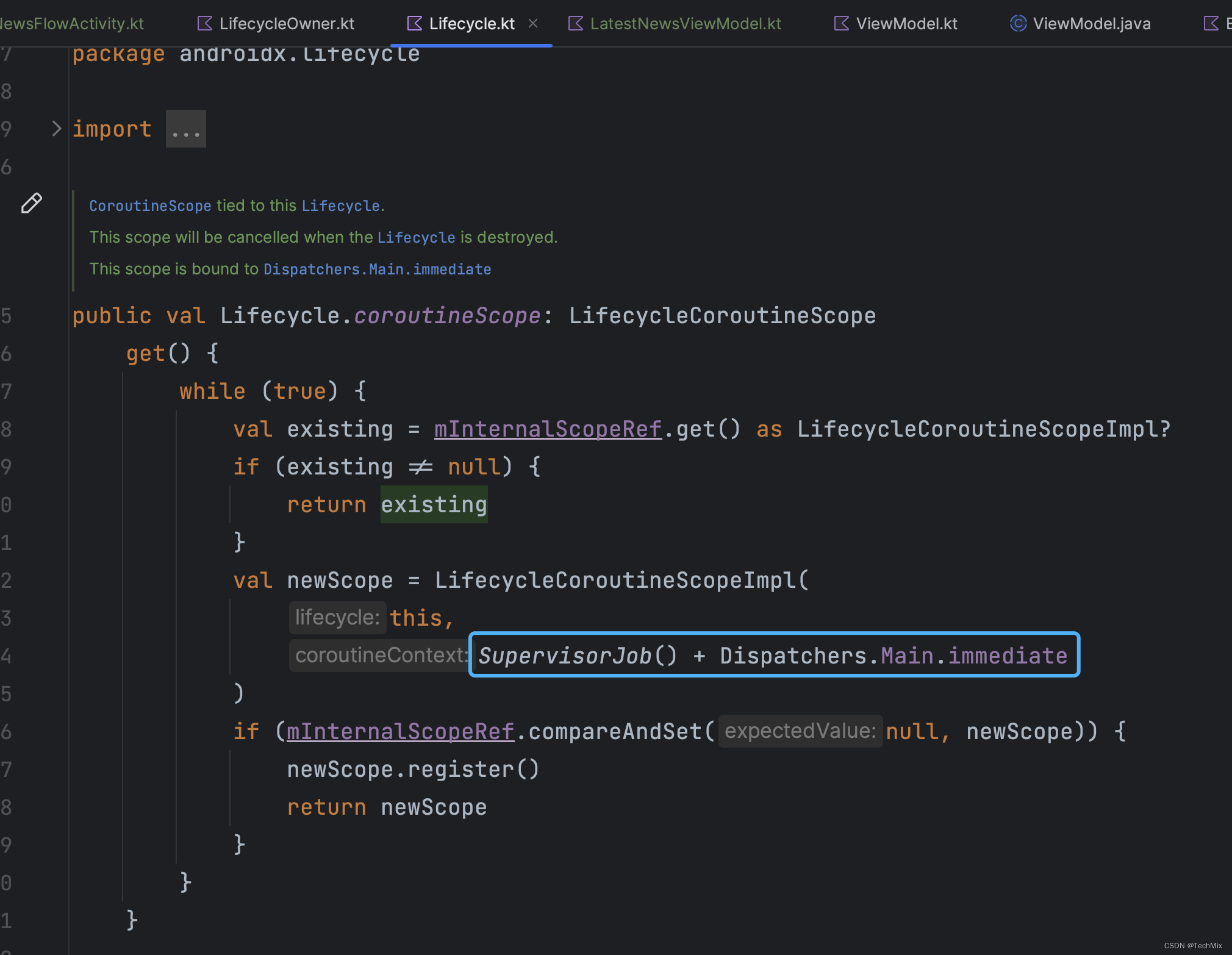Open the ViewModel.java tab
The image size is (1232, 955).
[x=1080, y=24]
